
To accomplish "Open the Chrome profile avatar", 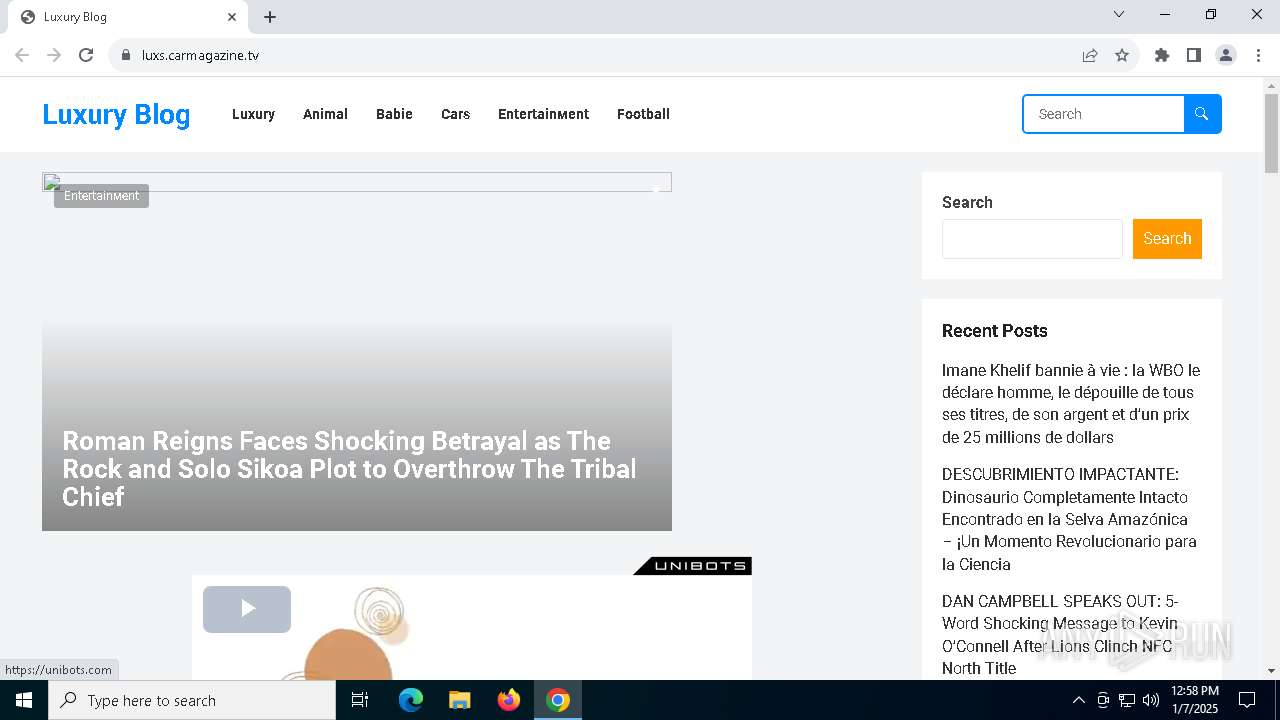I will point(1226,55).
